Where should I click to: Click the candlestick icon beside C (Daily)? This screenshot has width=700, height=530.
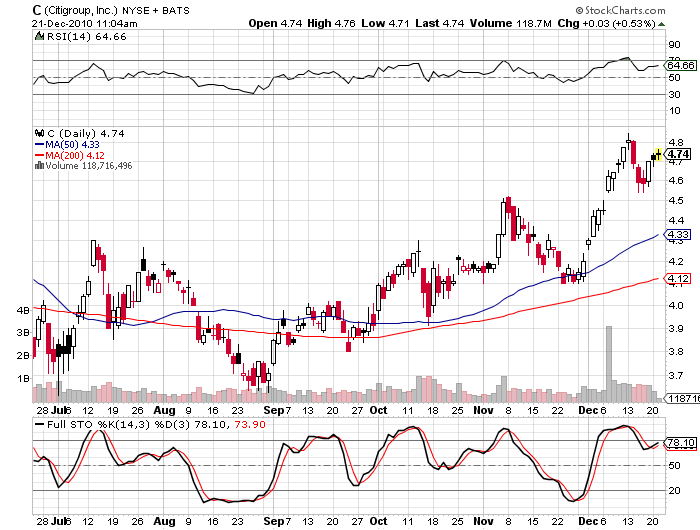(x=40, y=133)
